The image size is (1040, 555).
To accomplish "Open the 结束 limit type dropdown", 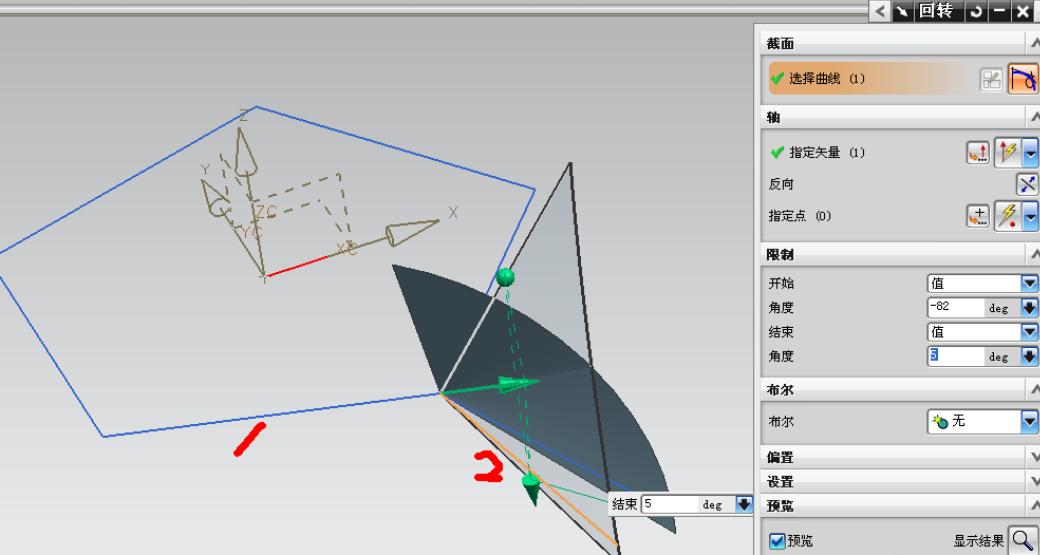I will [x=982, y=332].
